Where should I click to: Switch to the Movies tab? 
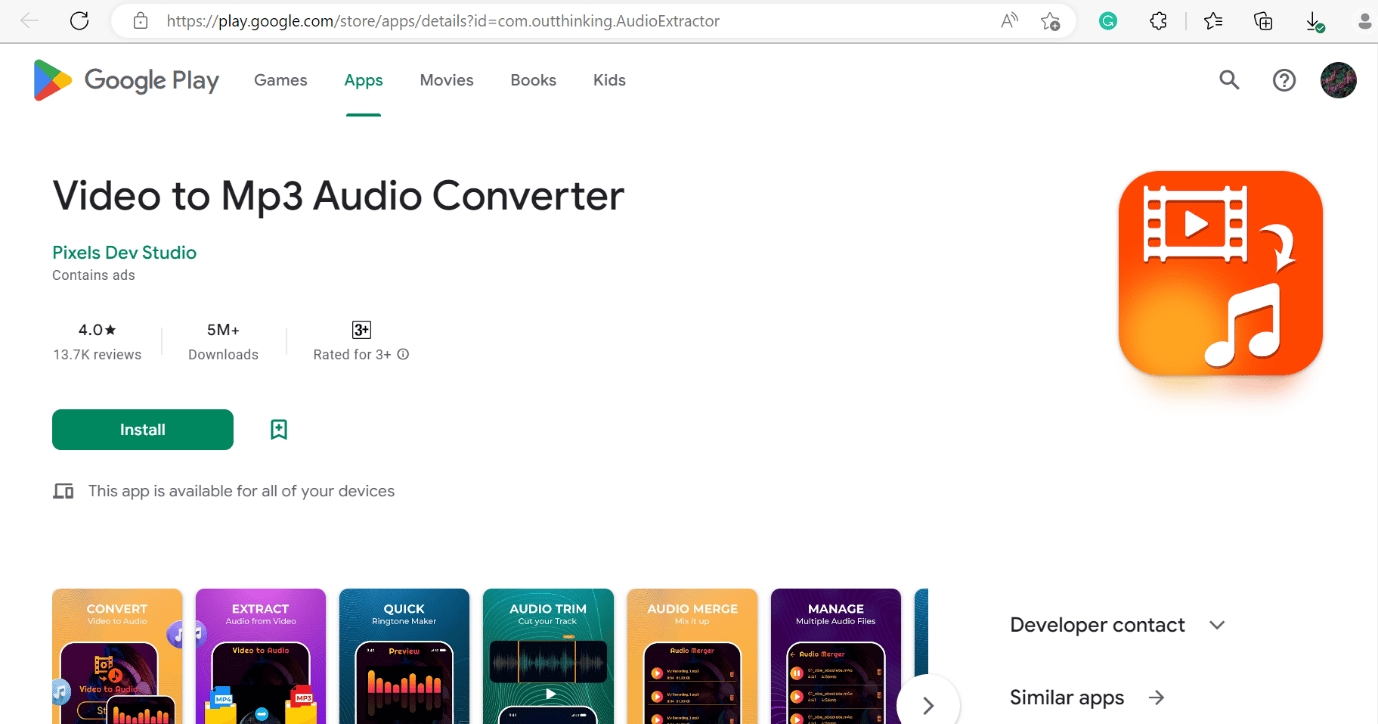(447, 80)
